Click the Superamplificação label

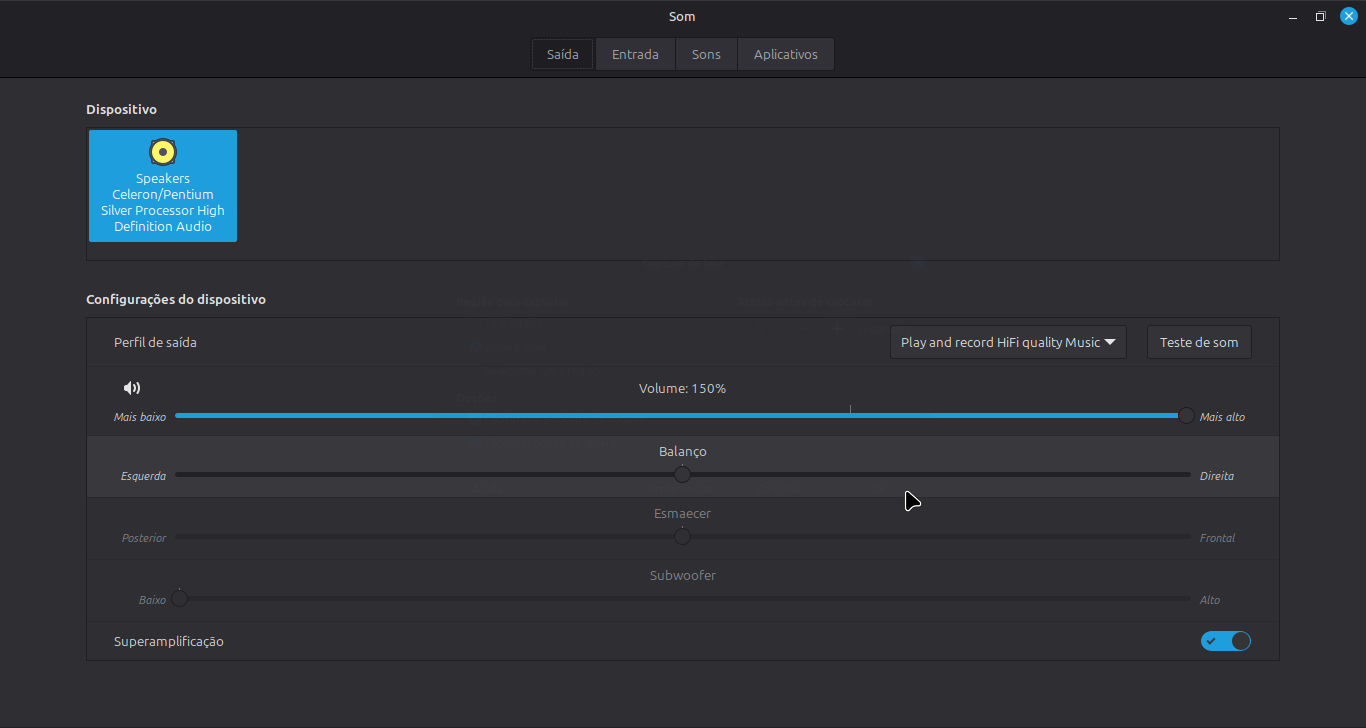(169, 641)
